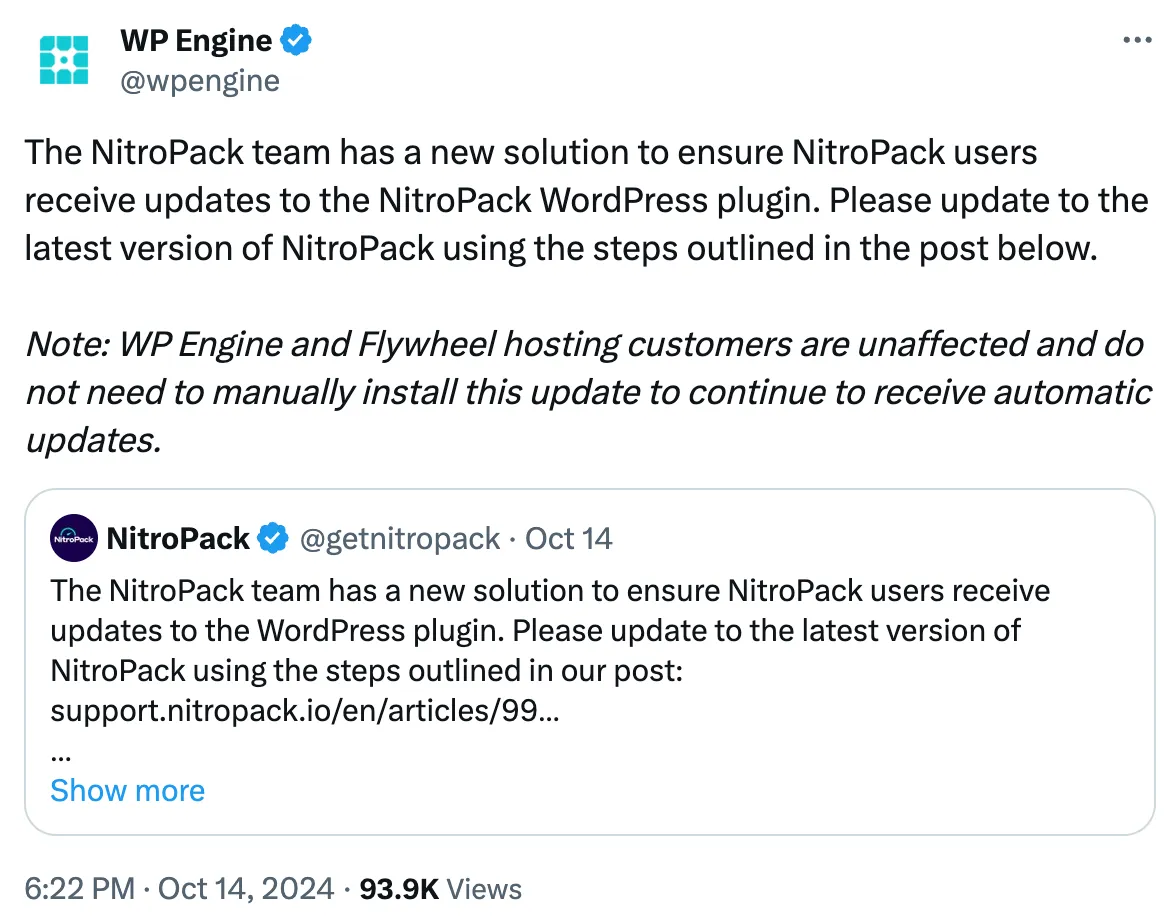Click the main WP Engine tweet paragraph
Image resolution: width=1174 pixels, height=922 pixels.
(x=585, y=200)
